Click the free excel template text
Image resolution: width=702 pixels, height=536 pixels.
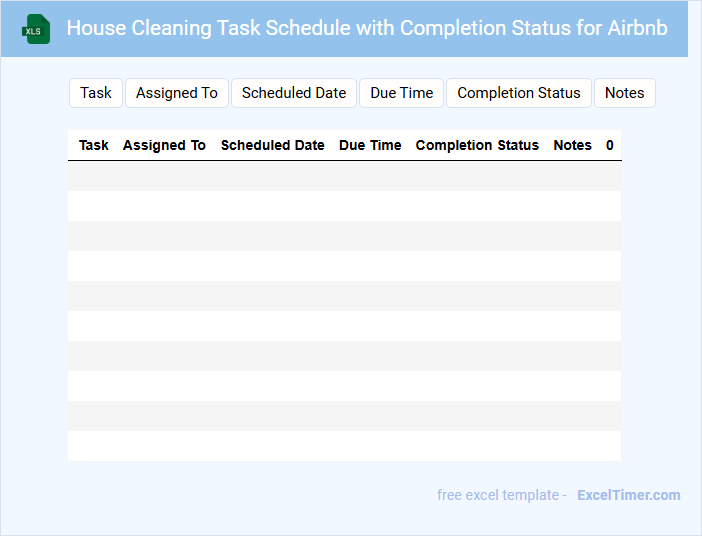[501, 495]
